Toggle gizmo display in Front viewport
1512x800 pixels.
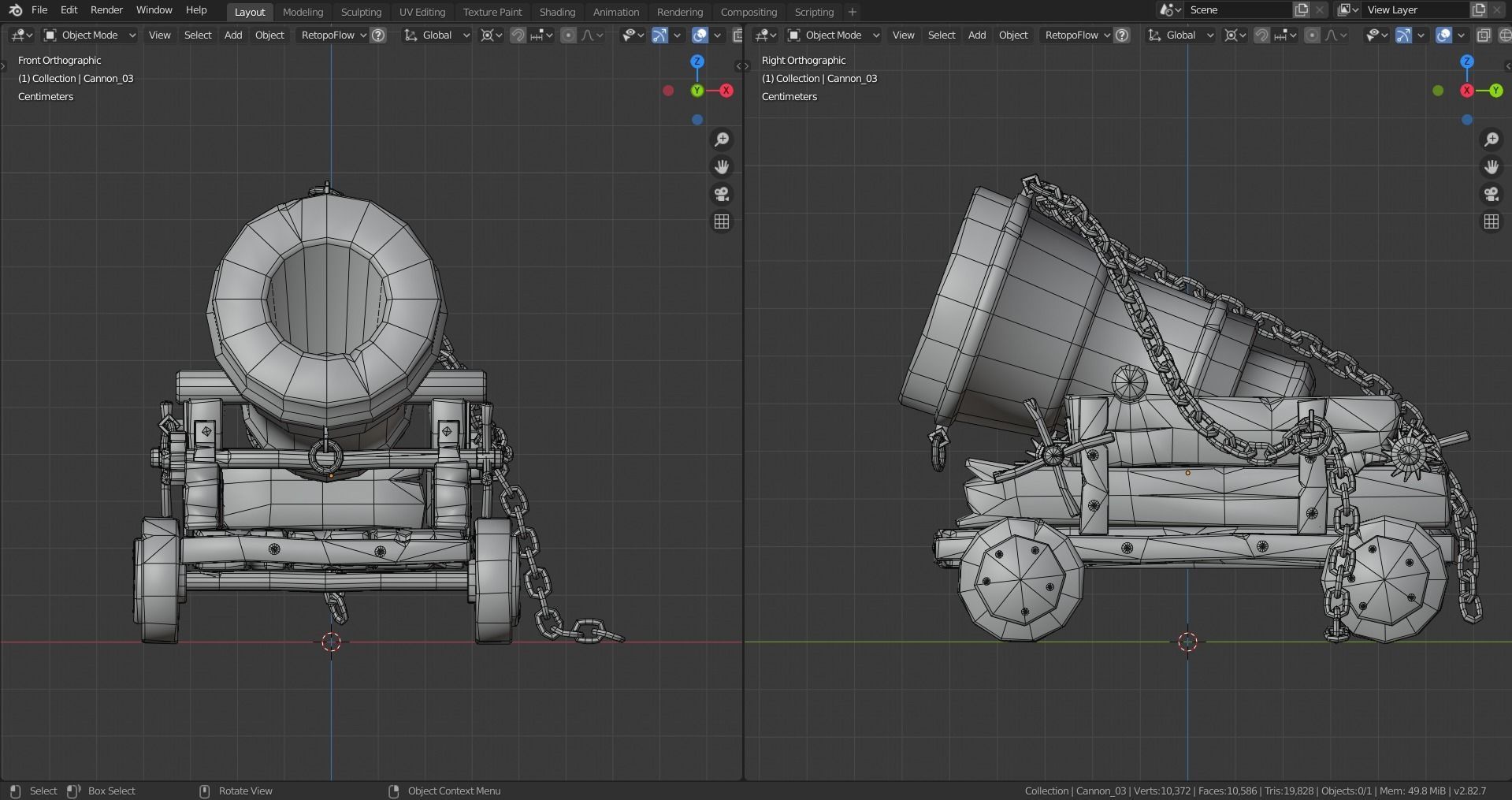tap(659, 35)
